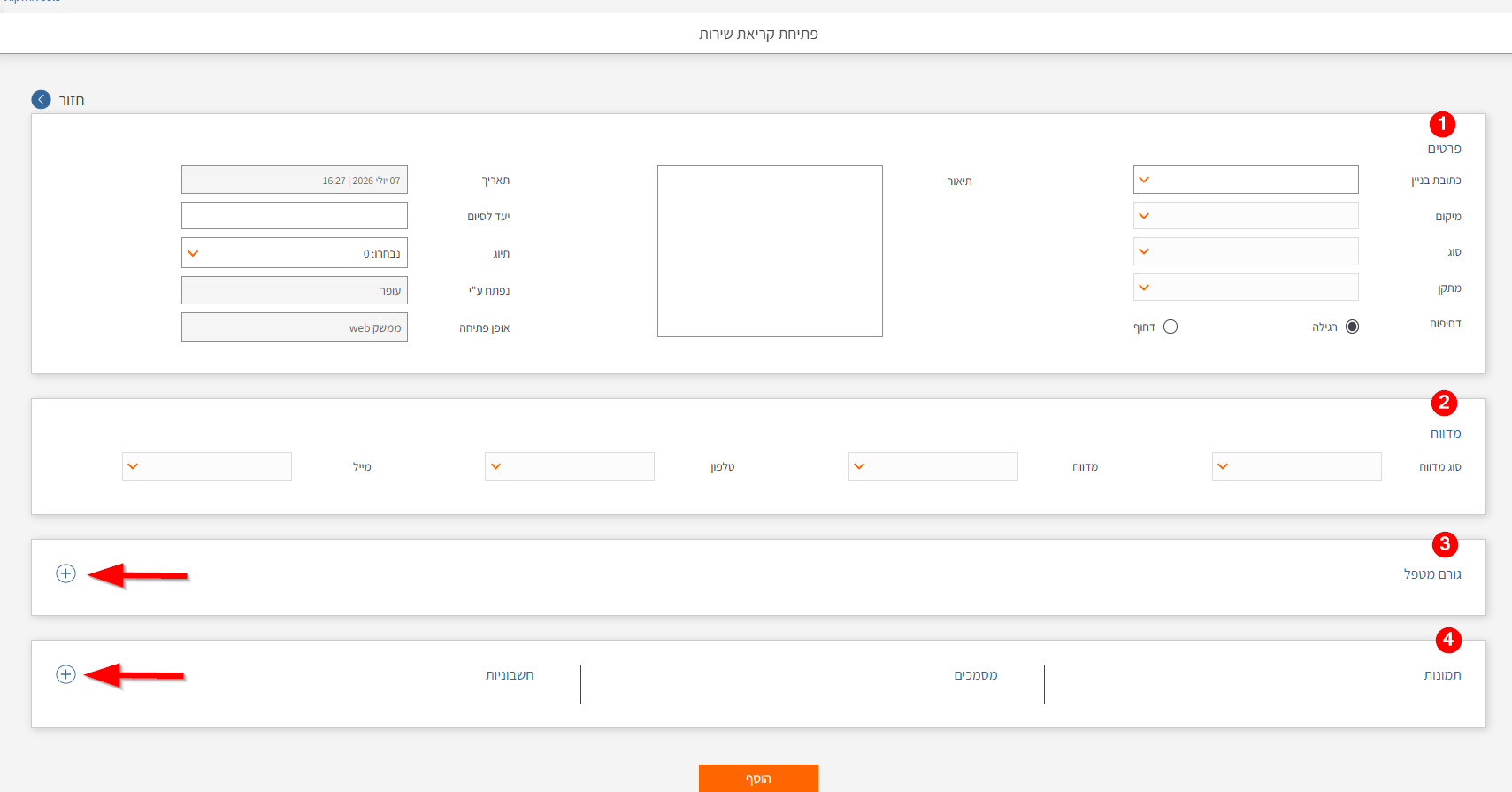This screenshot has height=792, width=1512.
Task: Click the plus icon in attachments section
Action: 65,674
